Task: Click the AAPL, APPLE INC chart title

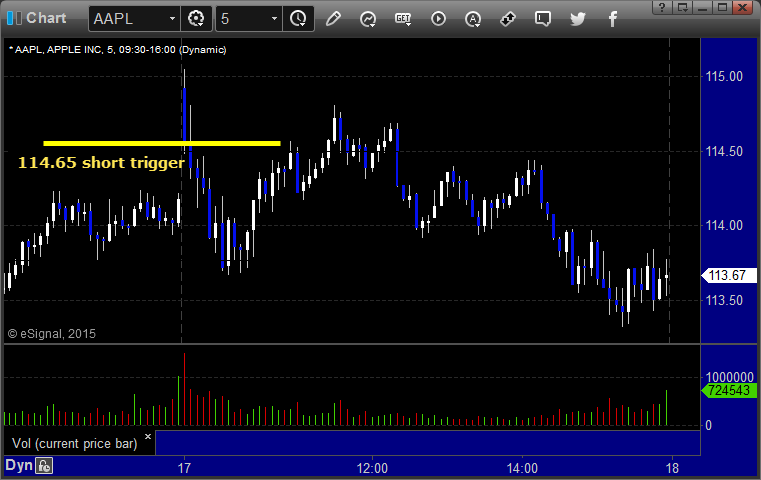Action: 118,50
